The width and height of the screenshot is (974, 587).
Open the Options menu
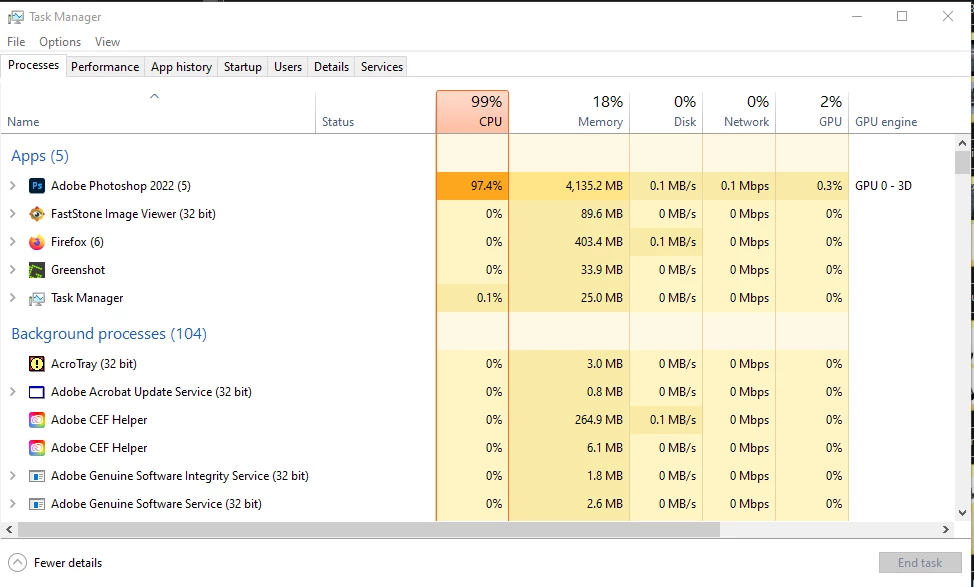[x=60, y=42]
